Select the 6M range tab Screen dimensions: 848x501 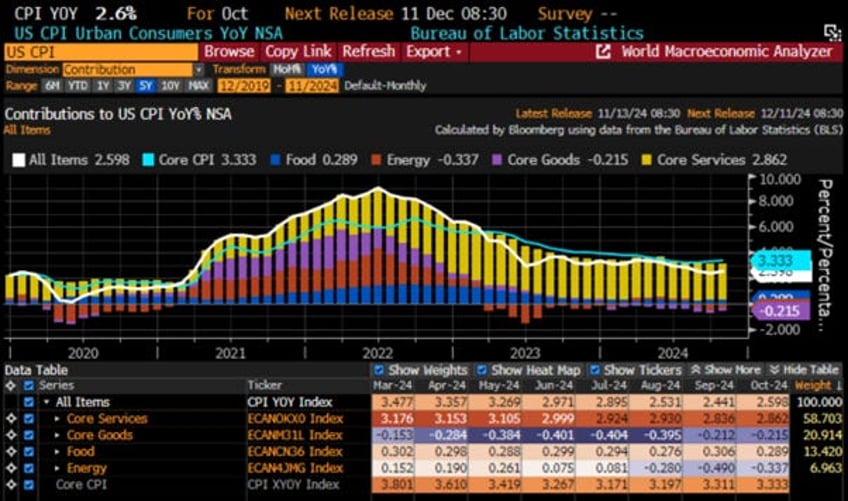pos(52,85)
